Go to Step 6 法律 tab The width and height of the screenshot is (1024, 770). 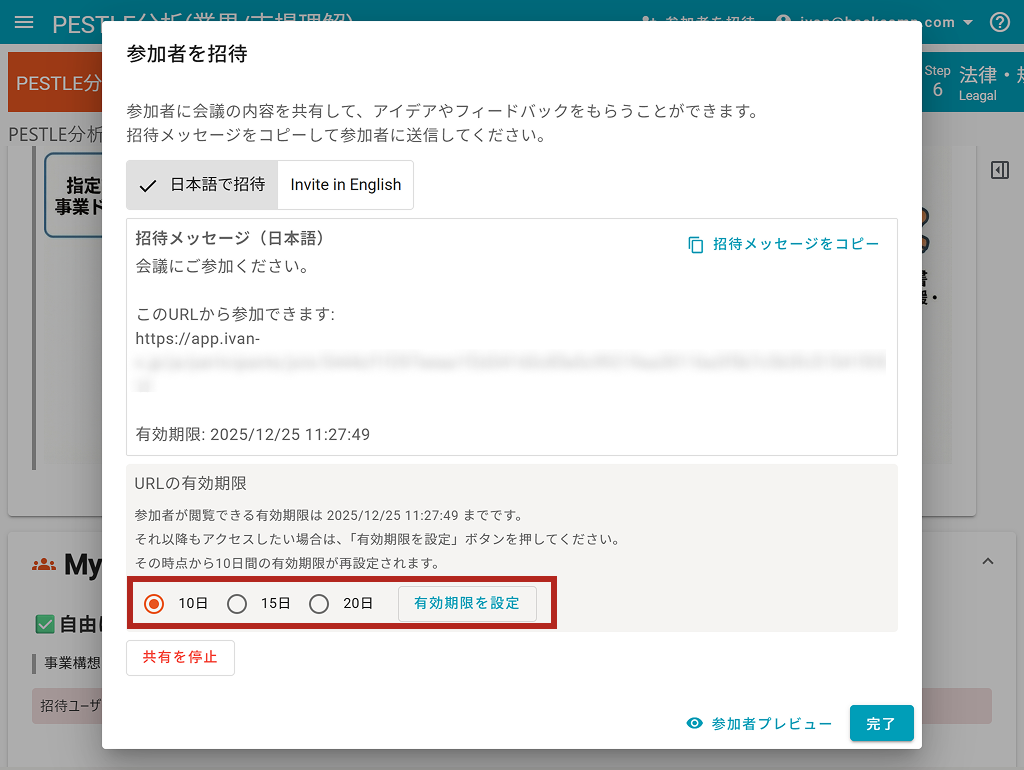(972, 83)
